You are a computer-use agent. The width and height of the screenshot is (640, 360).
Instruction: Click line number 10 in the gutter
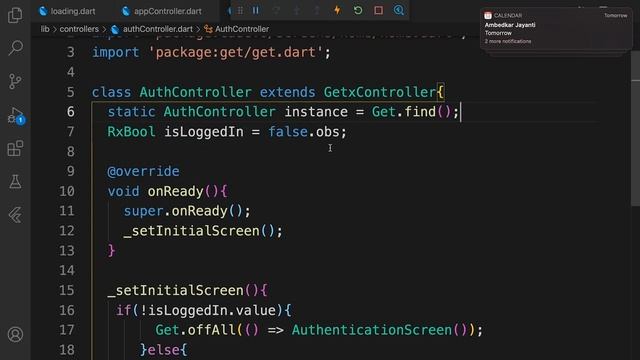(x=67, y=191)
